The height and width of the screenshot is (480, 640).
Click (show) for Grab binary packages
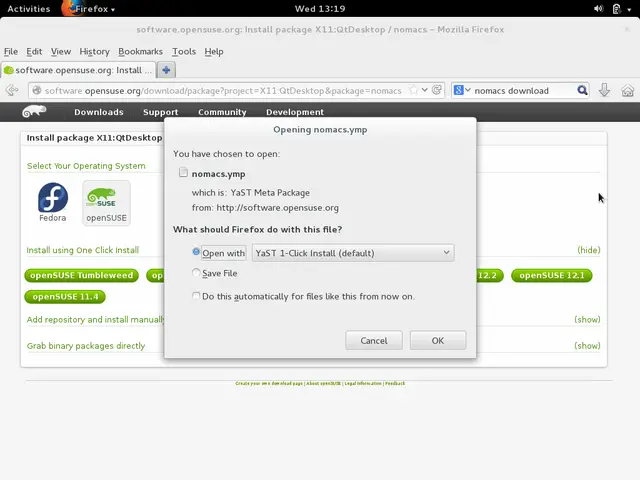(x=587, y=346)
